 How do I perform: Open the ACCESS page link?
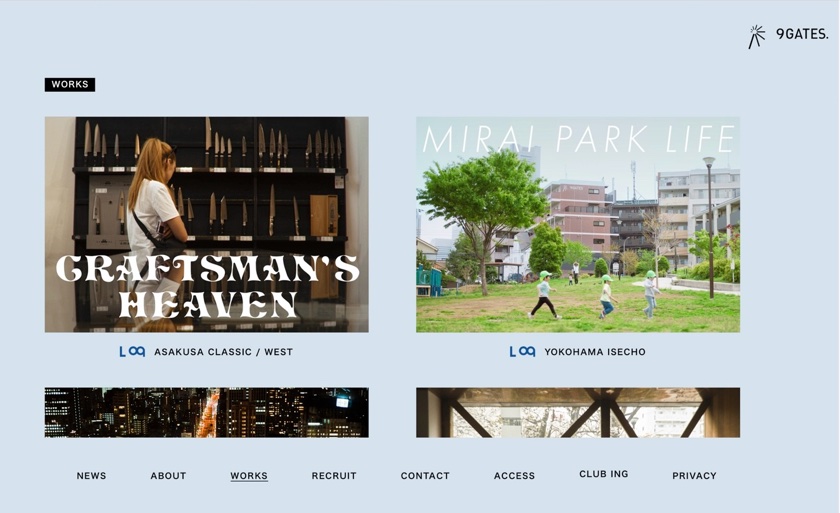[514, 476]
